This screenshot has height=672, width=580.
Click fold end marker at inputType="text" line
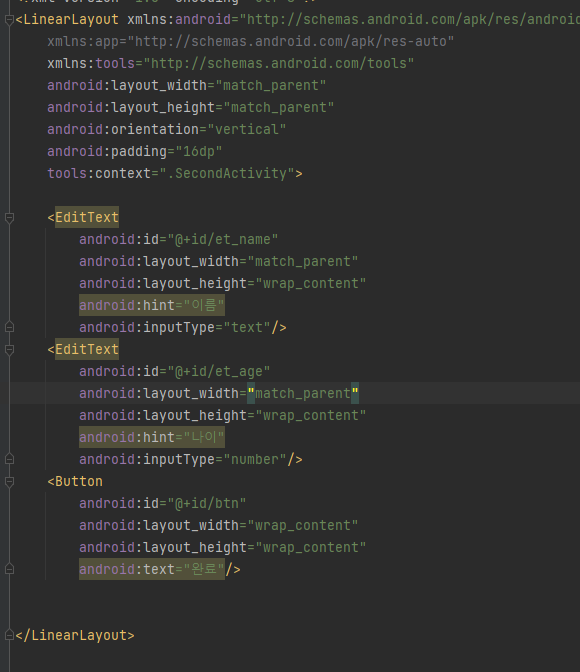(x=9, y=327)
